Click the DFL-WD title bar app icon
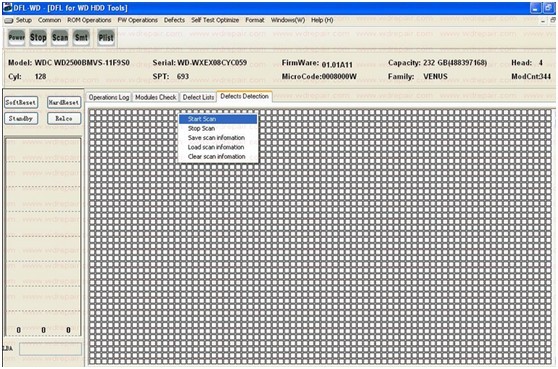Viewport: 558px width, 369px height. click(x=7, y=8)
